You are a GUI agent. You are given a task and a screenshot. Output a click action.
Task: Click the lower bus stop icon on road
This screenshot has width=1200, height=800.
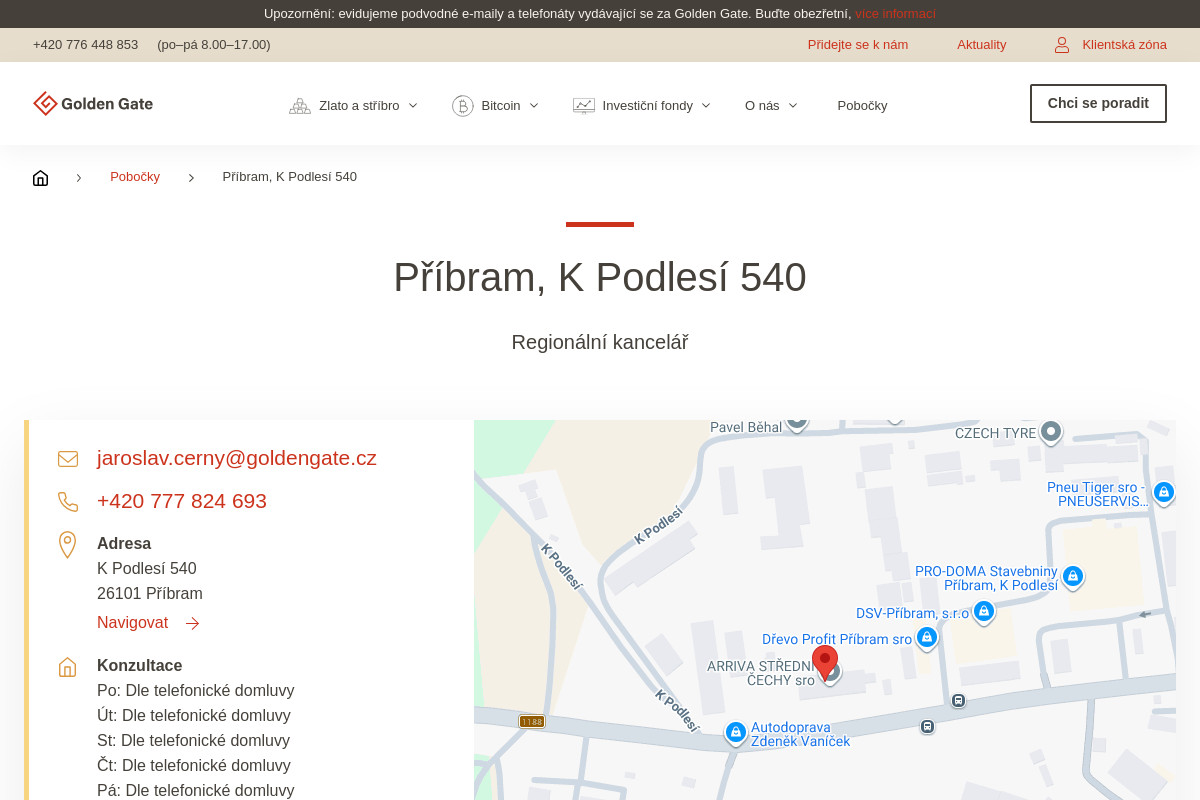pos(928,727)
